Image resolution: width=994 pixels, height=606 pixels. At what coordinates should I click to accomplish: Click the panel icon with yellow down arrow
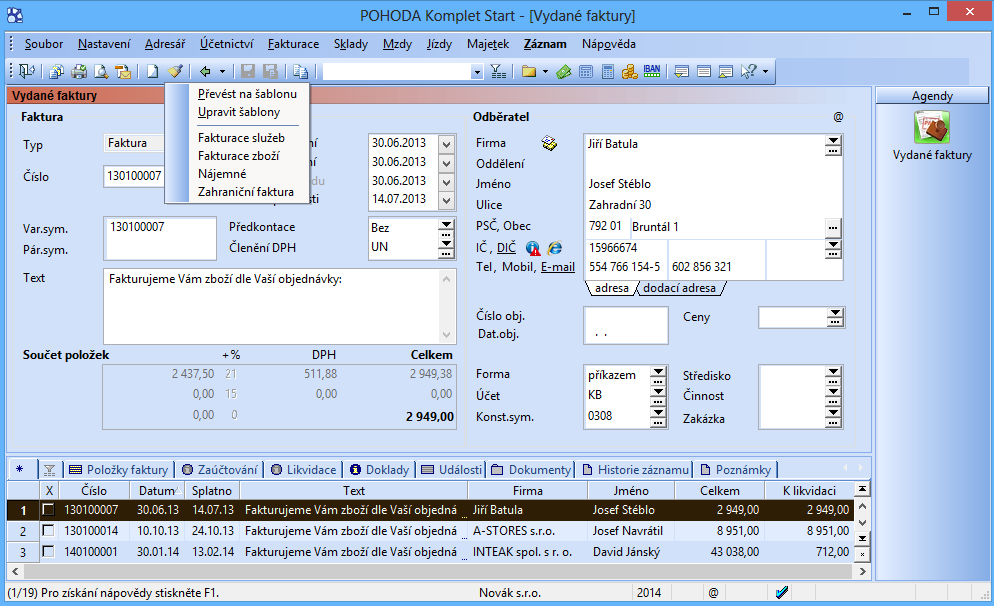(681, 72)
